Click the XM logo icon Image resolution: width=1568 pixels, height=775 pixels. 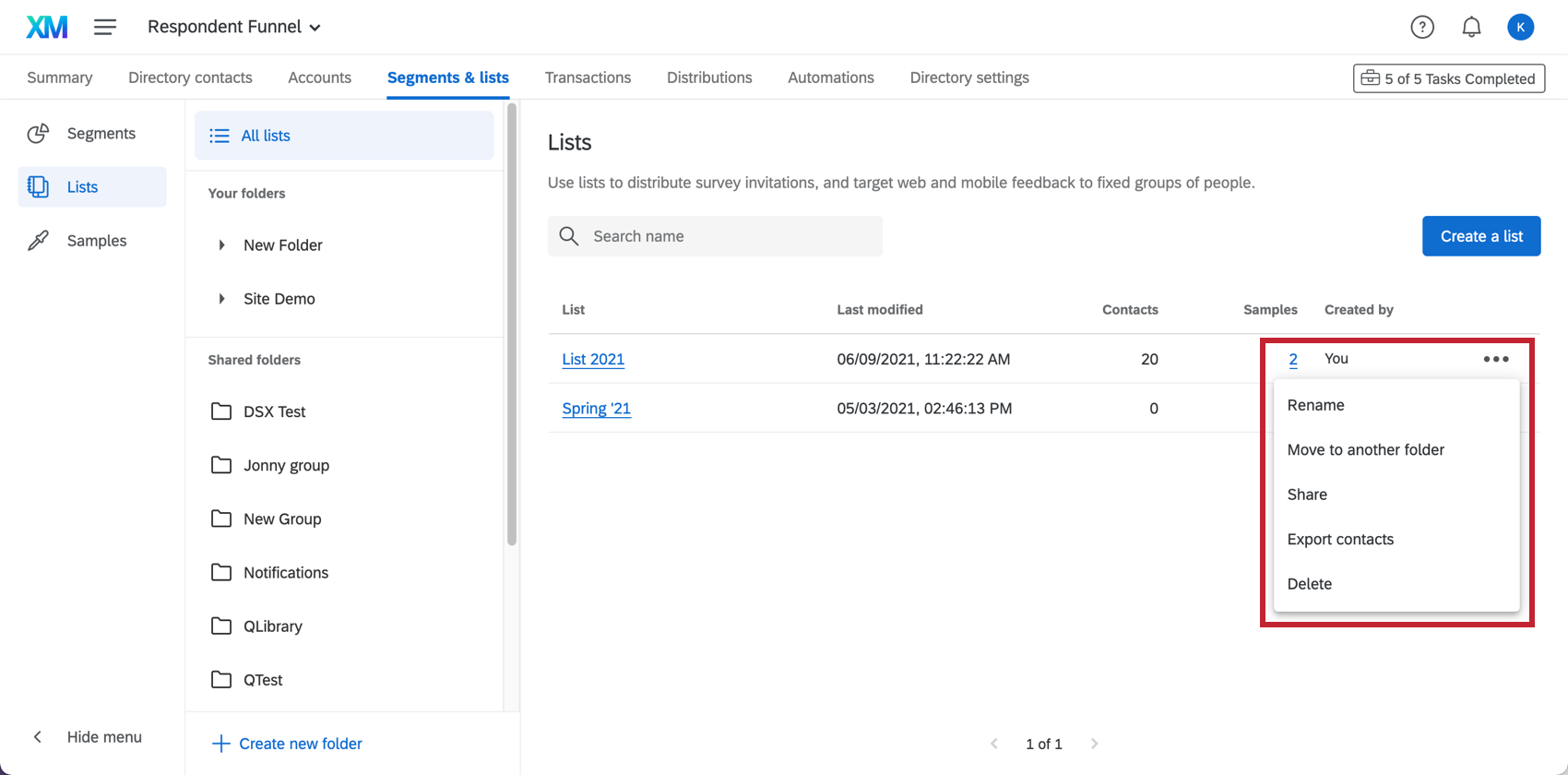[46, 27]
